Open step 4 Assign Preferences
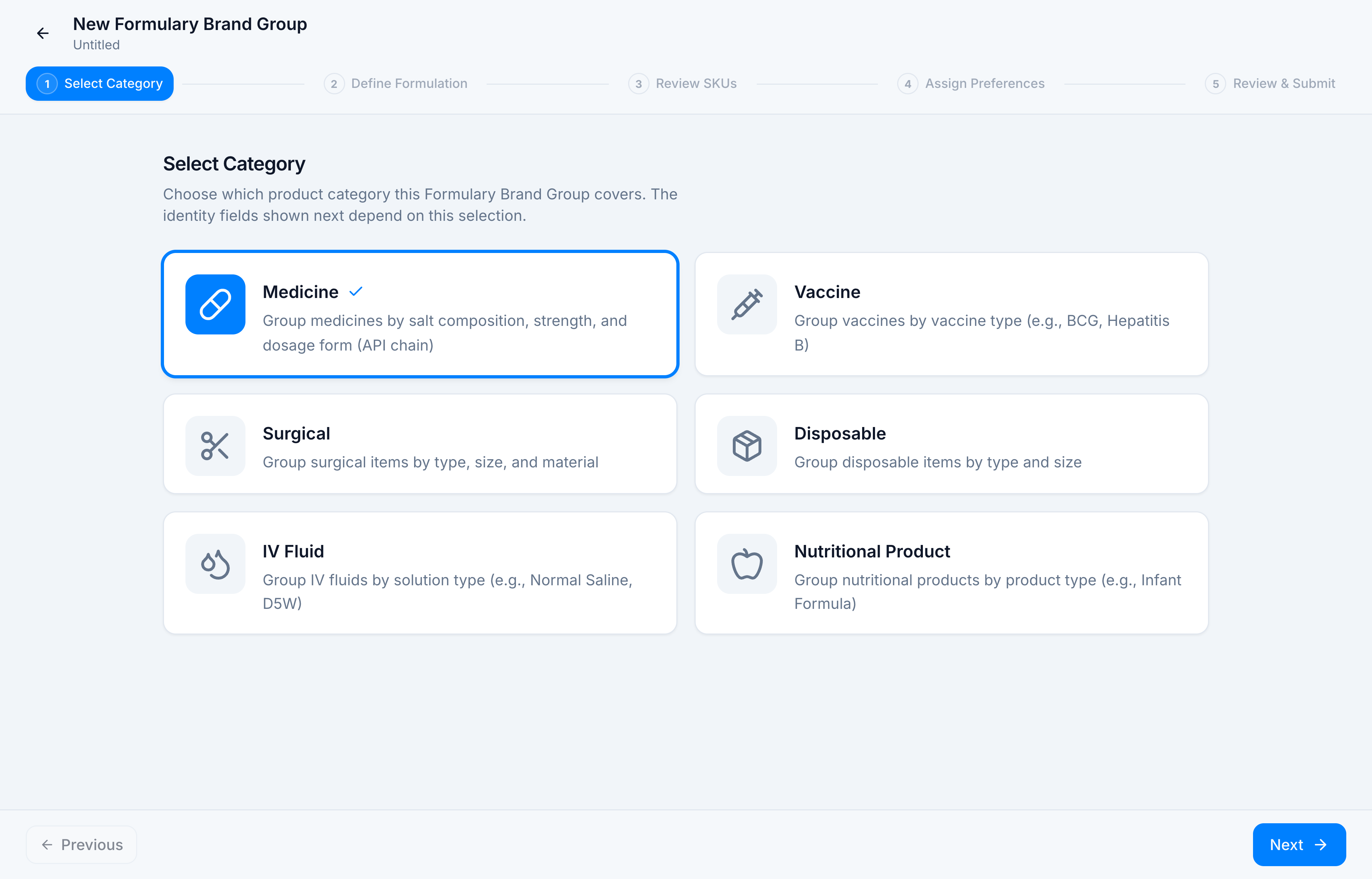 (971, 83)
